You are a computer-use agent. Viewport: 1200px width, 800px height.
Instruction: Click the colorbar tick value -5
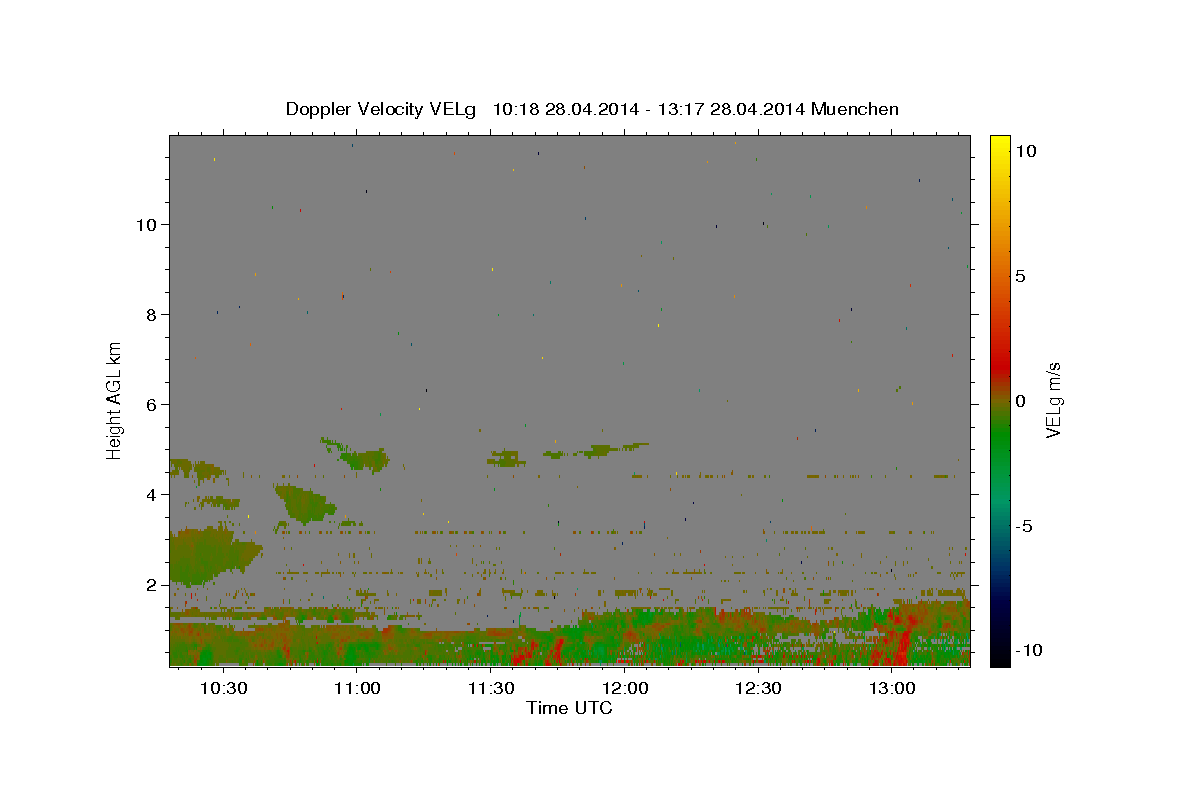tap(1025, 527)
